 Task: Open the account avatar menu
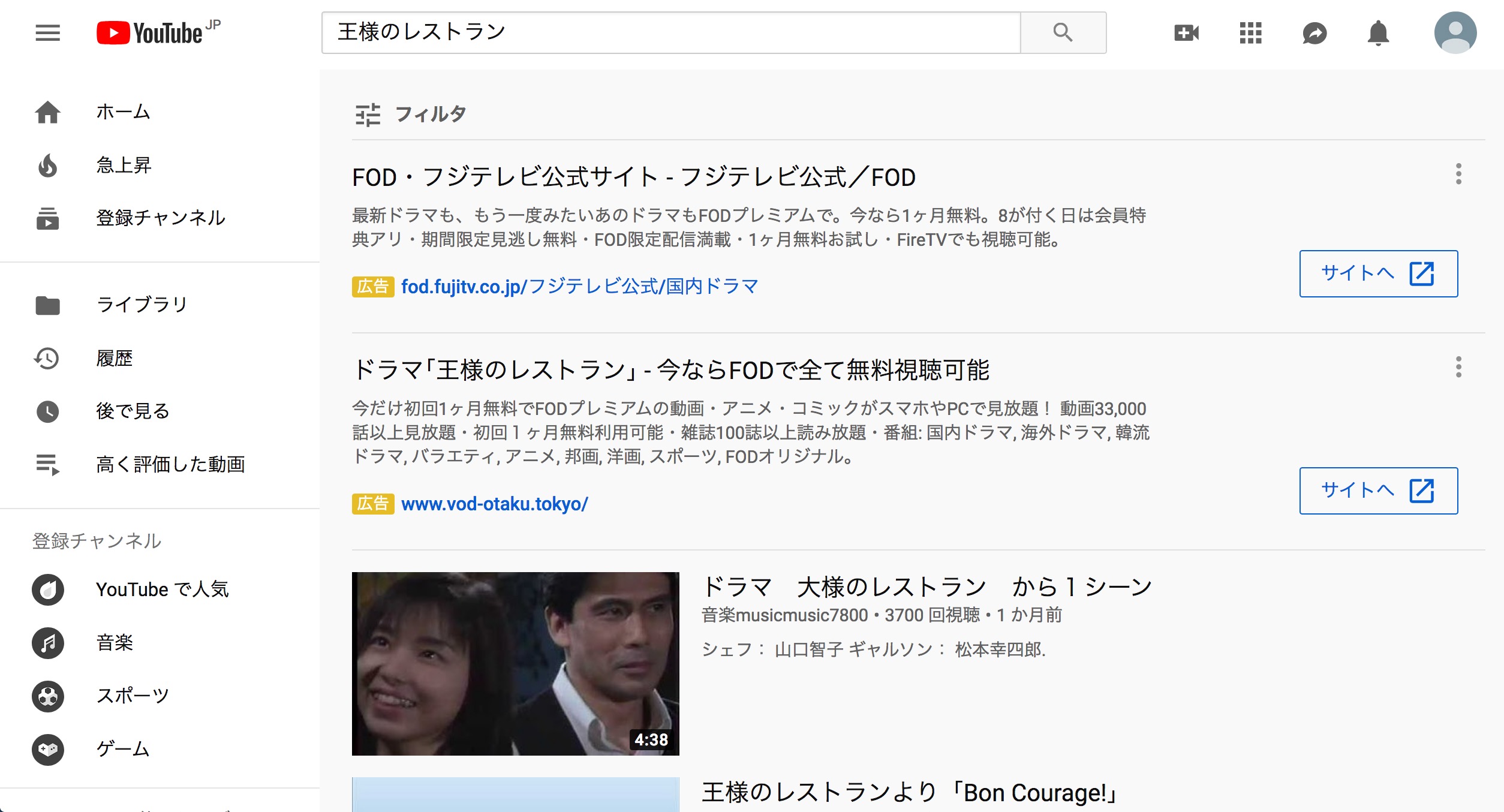click(x=1455, y=32)
